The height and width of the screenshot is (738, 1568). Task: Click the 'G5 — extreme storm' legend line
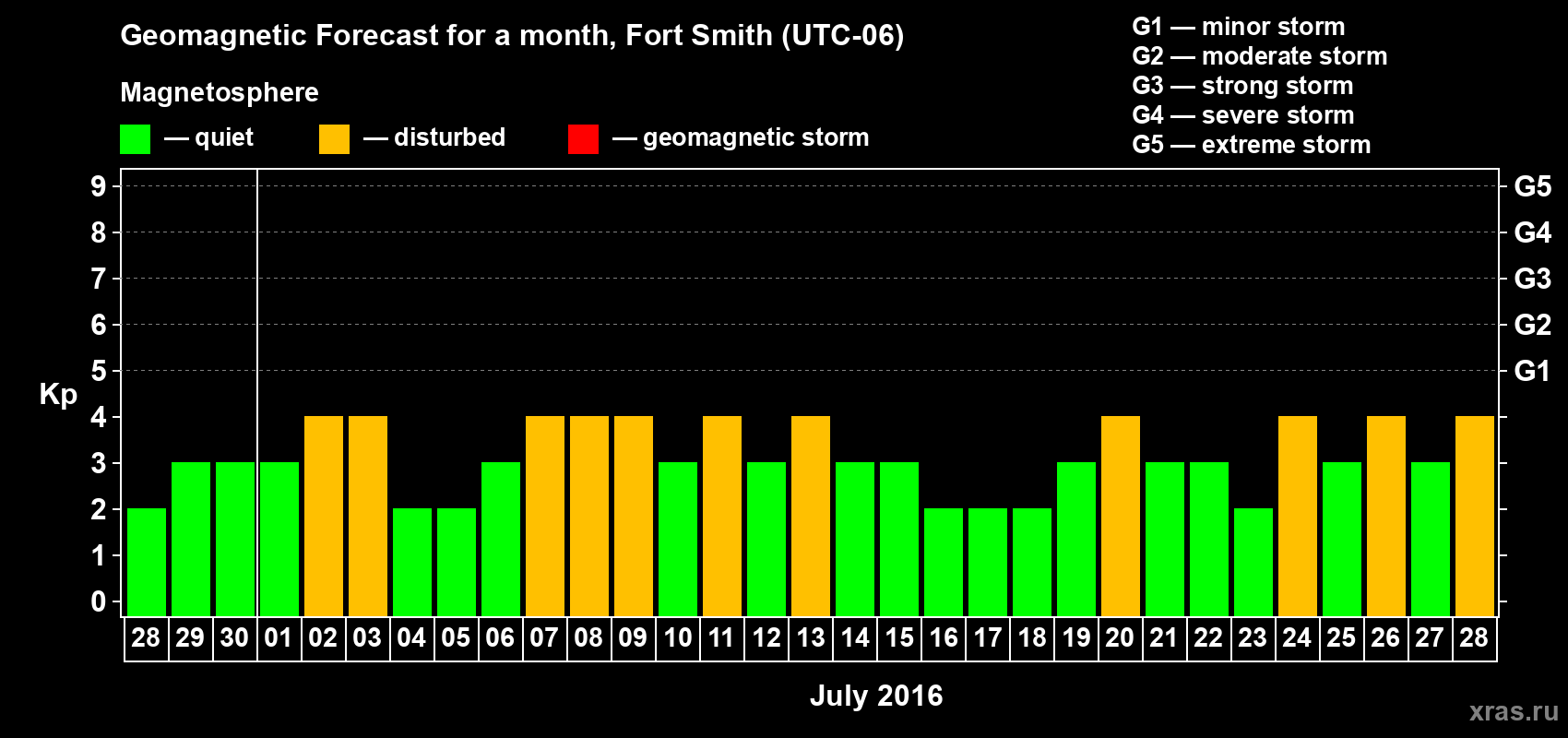[1251, 145]
